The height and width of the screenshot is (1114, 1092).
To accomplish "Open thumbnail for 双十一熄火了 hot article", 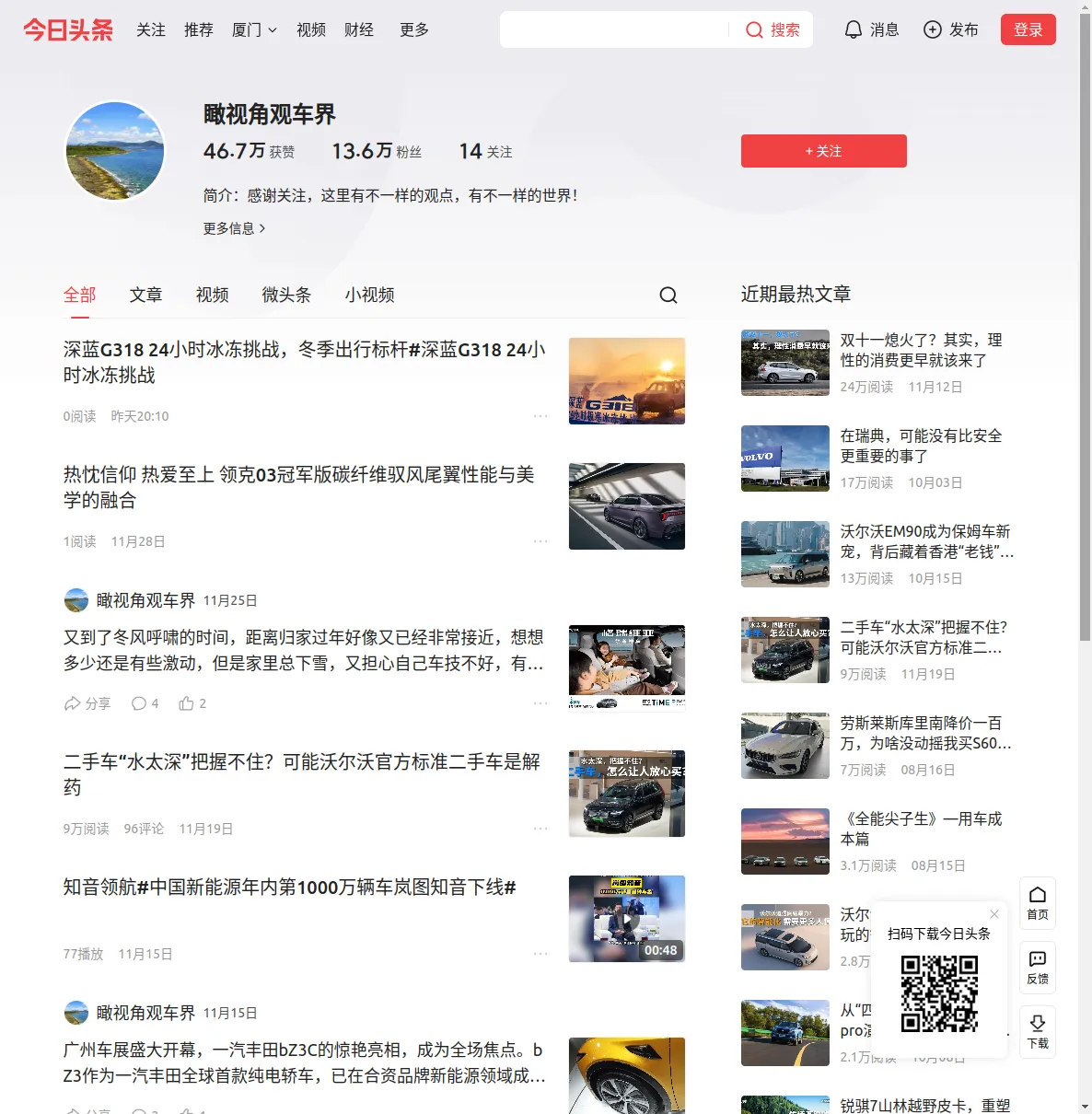I will coord(785,363).
